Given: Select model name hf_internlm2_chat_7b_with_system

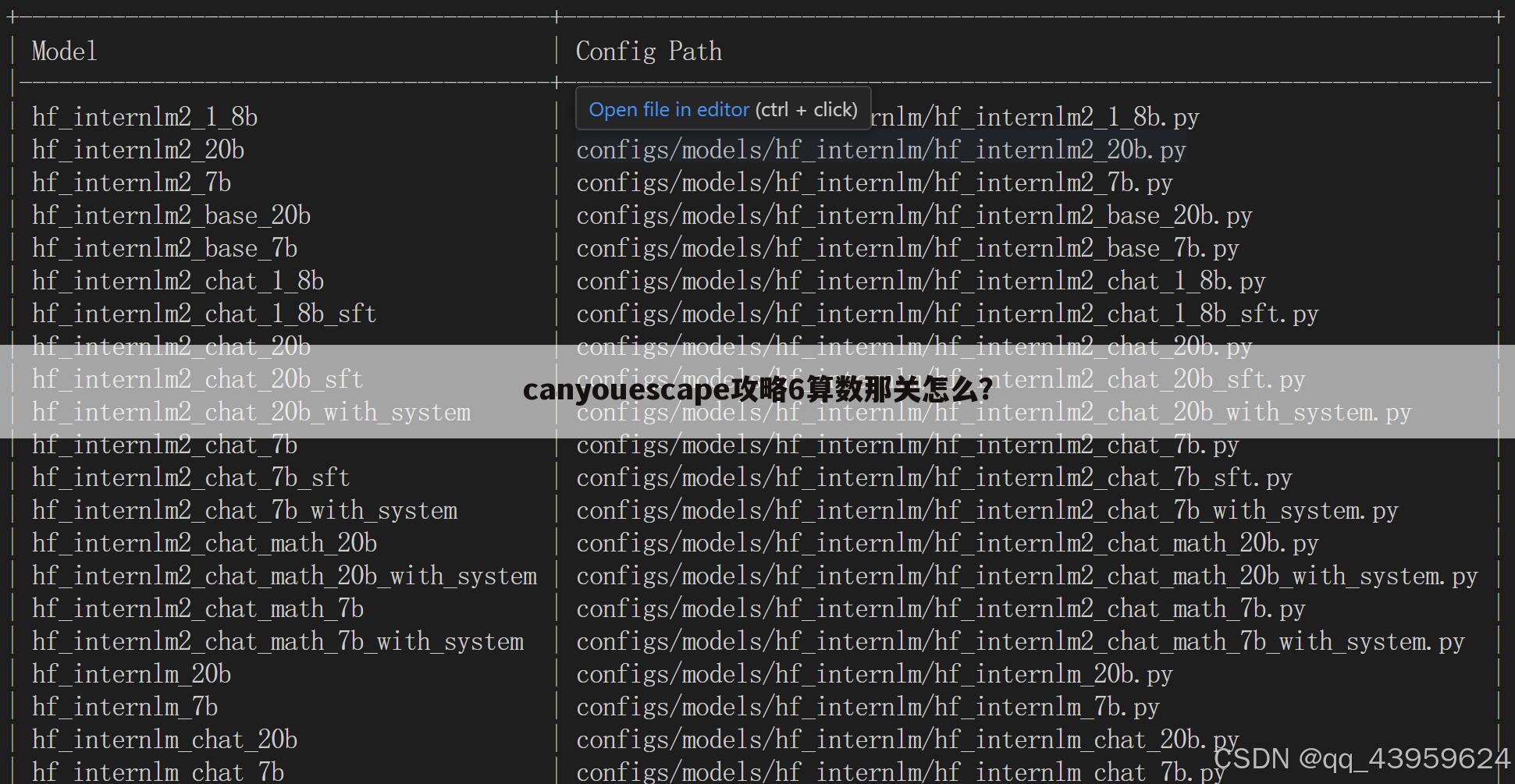Looking at the screenshot, I should coord(245,510).
